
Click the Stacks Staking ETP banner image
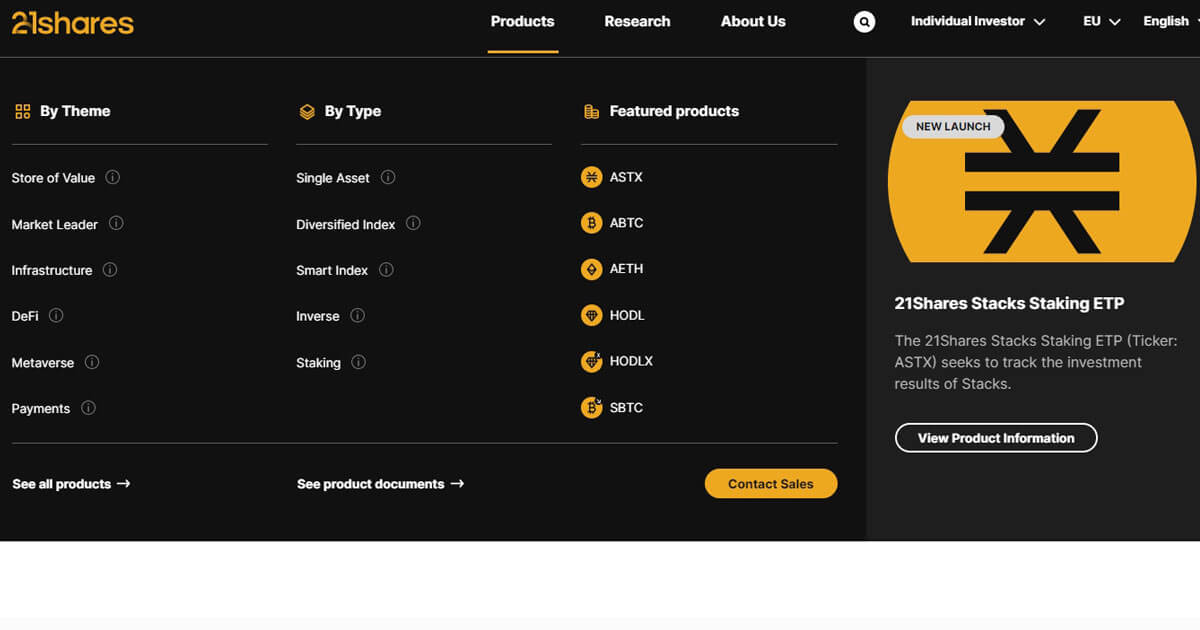coord(1040,182)
